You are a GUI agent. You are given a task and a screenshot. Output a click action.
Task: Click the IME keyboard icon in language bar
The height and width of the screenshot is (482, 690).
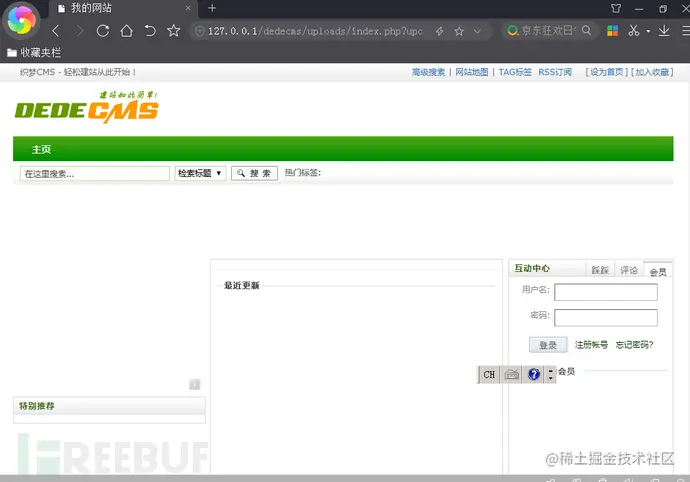tap(511, 375)
